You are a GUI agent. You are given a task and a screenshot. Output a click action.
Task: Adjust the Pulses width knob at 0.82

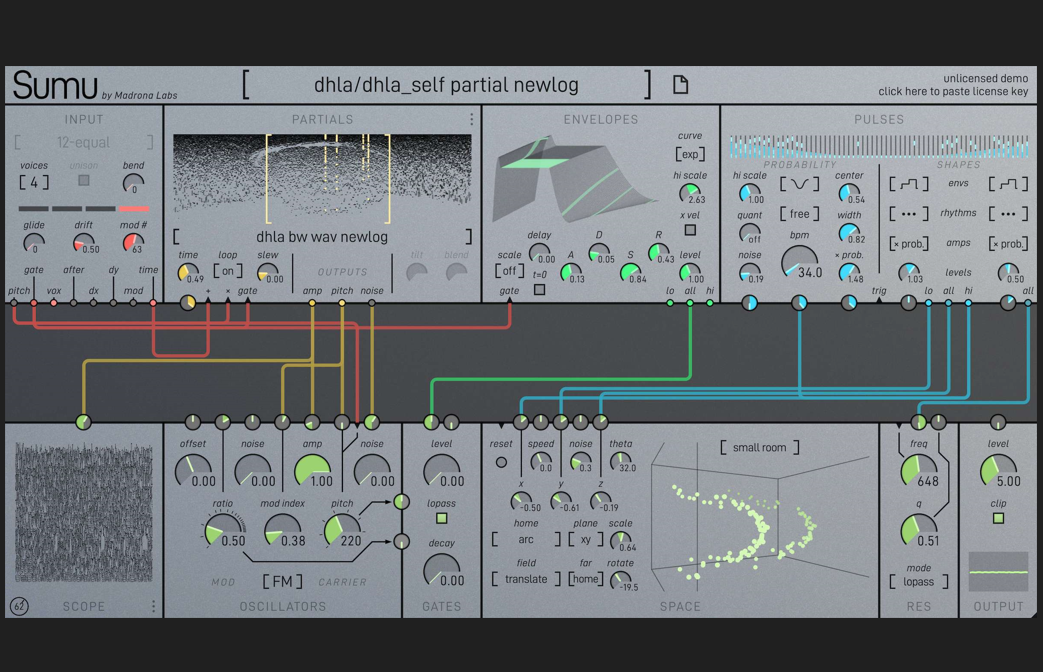click(x=849, y=234)
